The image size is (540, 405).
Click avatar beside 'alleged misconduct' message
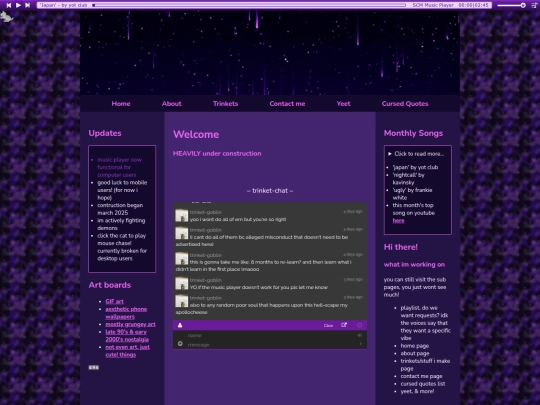coord(181,233)
